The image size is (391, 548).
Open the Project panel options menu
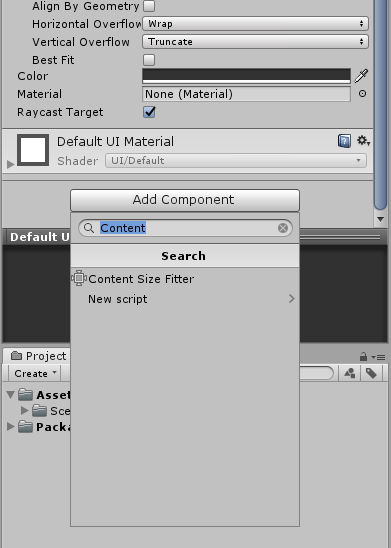[x=378, y=357]
